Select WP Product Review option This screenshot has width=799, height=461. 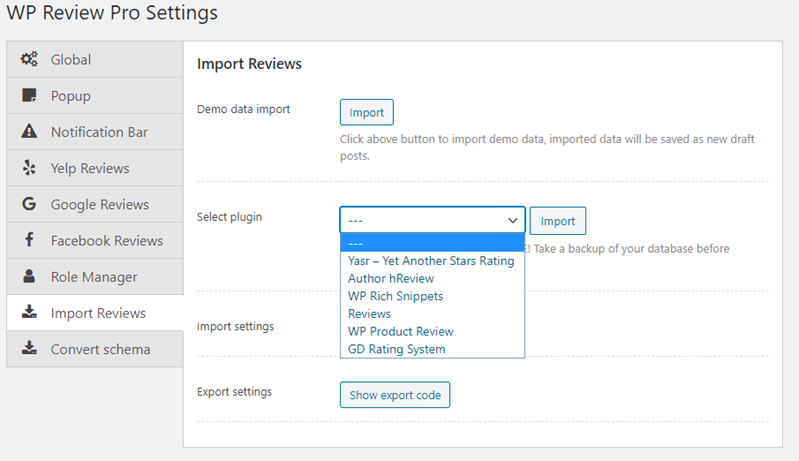(x=432, y=331)
